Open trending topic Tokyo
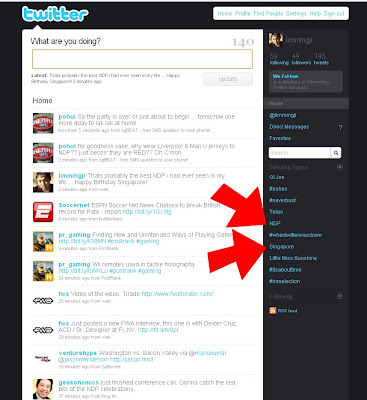367x400 pixels. click(x=276, y=212)
